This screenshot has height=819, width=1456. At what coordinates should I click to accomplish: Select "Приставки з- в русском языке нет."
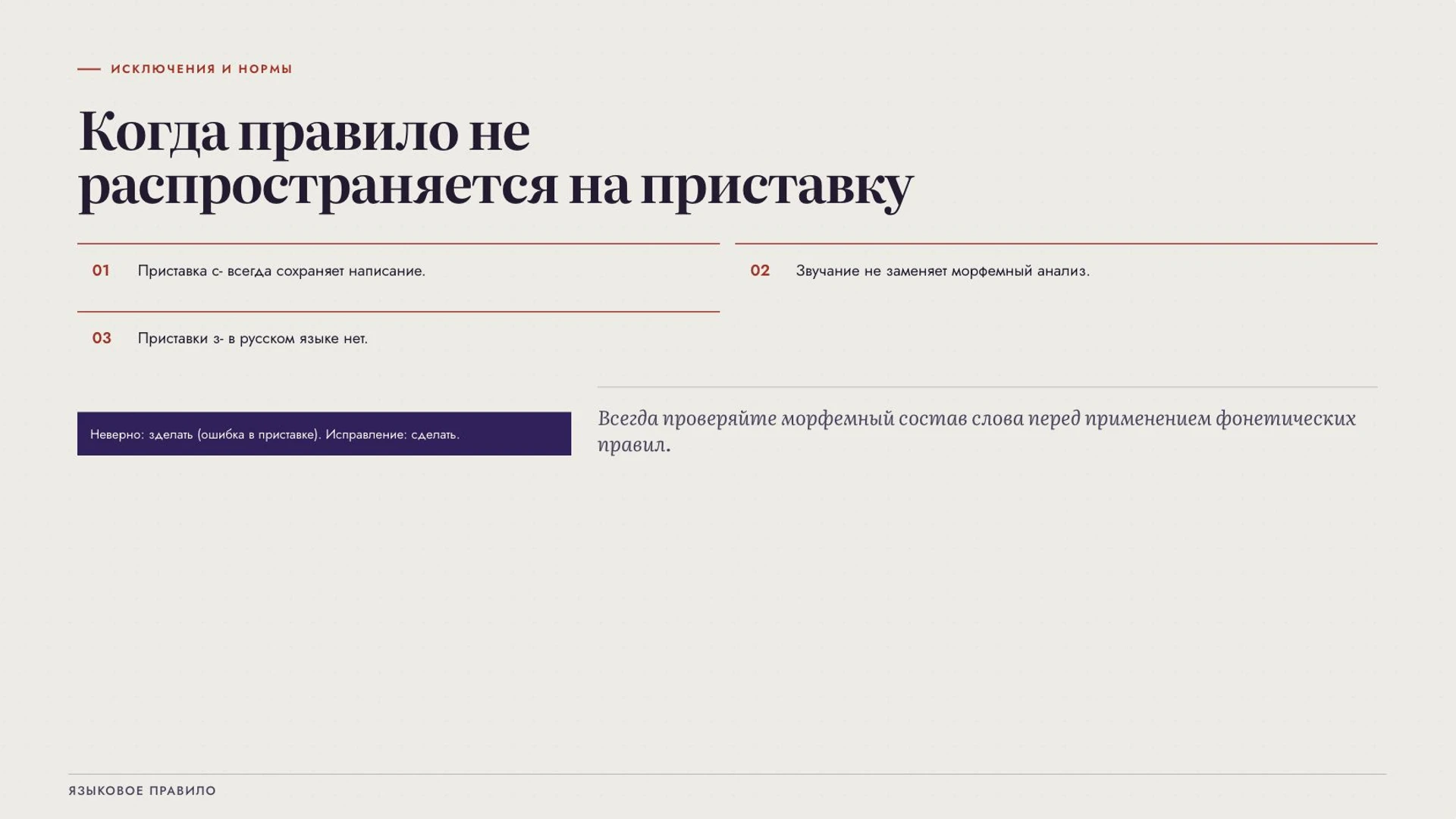[x=253, y=338]
